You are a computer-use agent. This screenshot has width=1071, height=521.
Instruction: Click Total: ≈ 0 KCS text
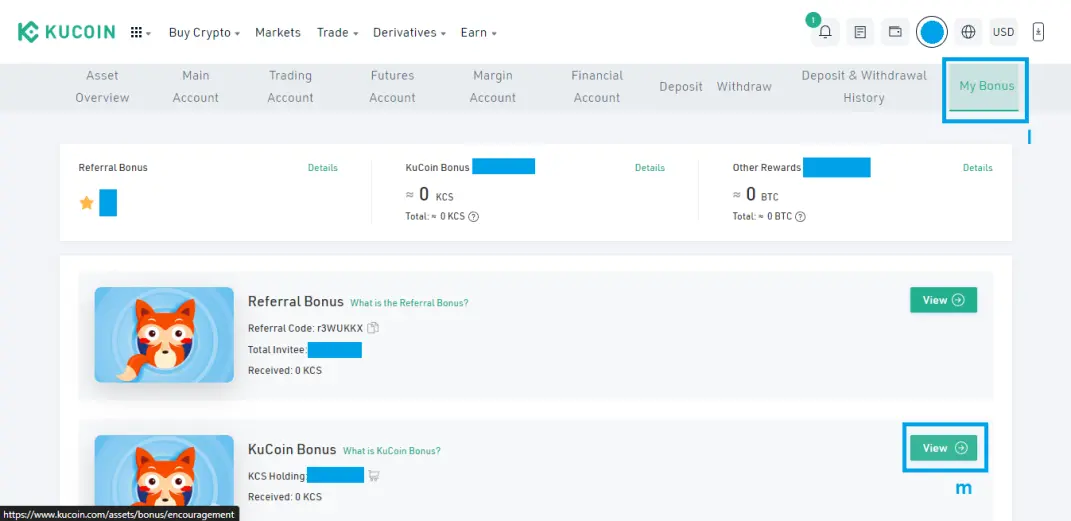(x=435, y=216)
